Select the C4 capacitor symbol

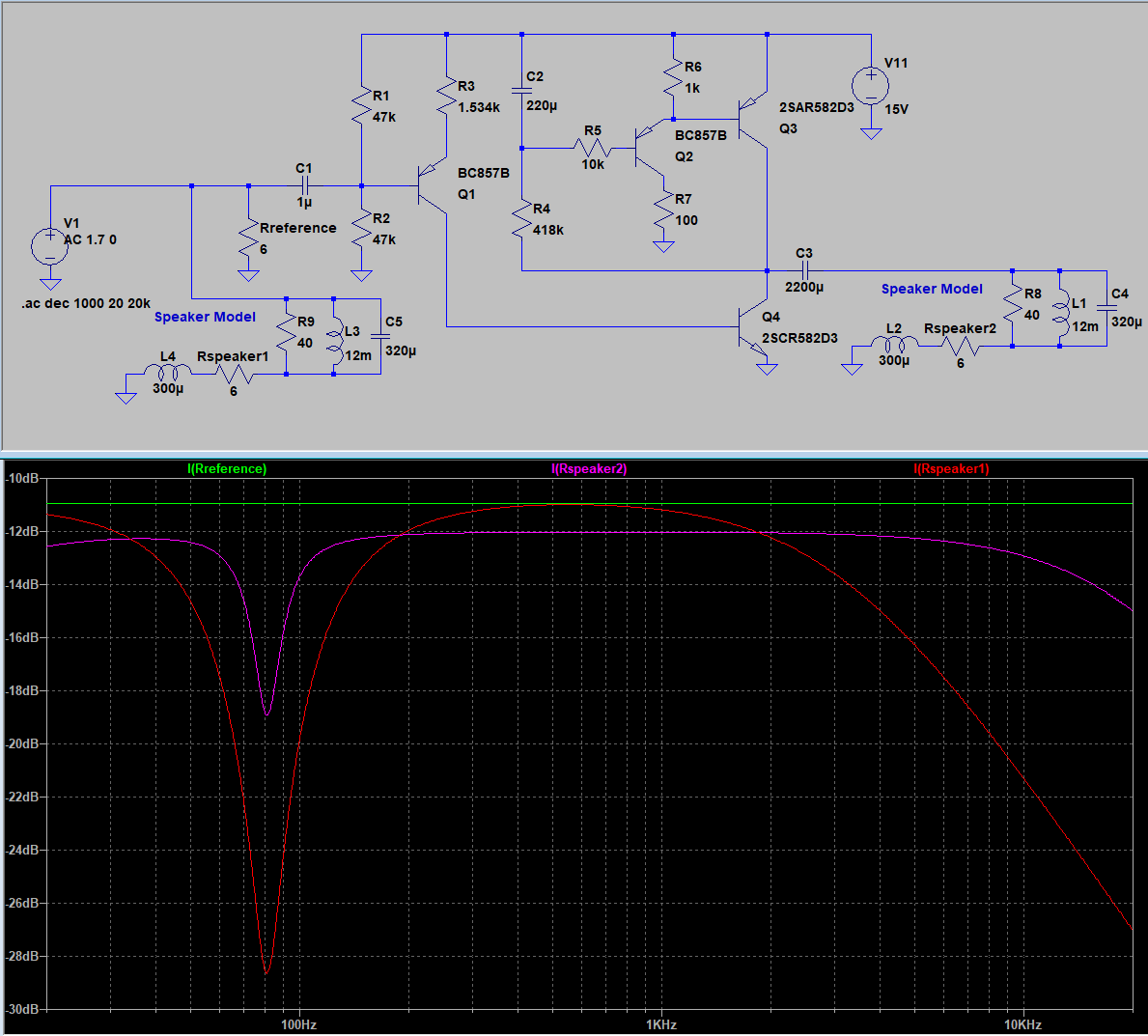[x=1106, y=308]
